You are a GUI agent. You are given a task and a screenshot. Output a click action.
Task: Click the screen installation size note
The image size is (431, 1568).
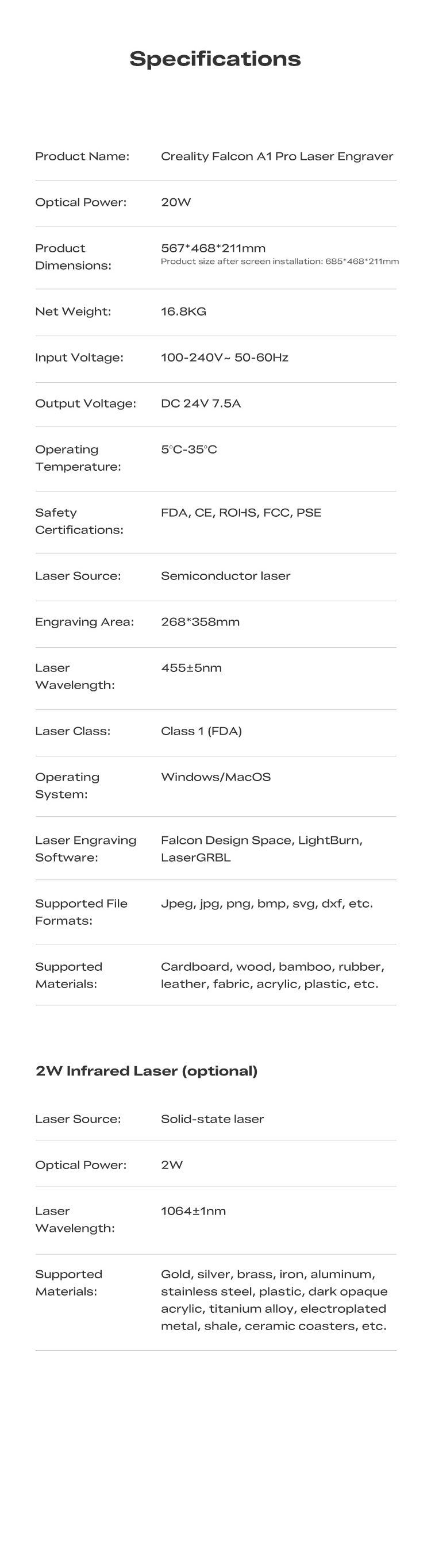pos(279,262)
